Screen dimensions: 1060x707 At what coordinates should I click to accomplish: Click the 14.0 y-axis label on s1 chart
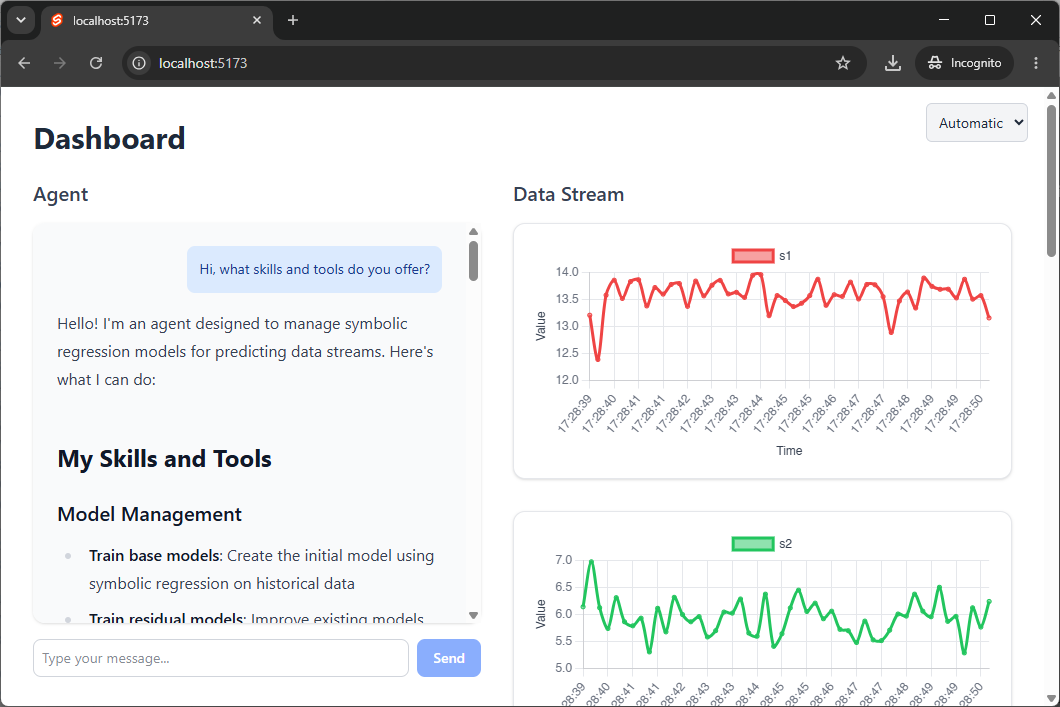(x=567, y=272)
